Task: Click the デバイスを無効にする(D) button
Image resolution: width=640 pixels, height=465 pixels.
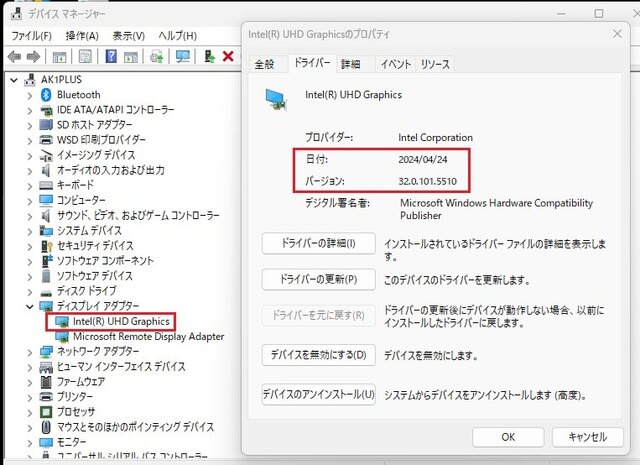Action: point(318,355)
